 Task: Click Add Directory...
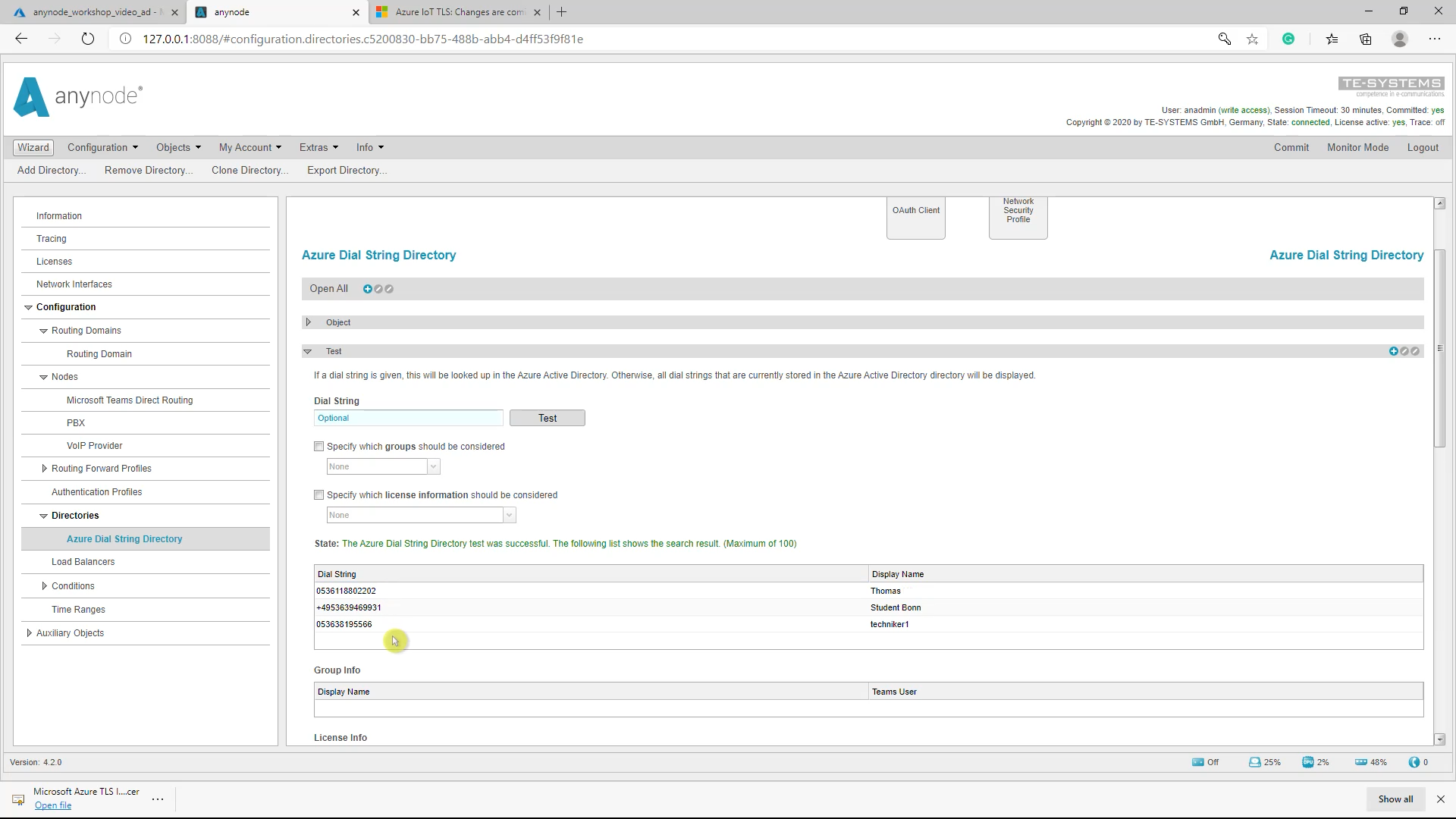52,170
